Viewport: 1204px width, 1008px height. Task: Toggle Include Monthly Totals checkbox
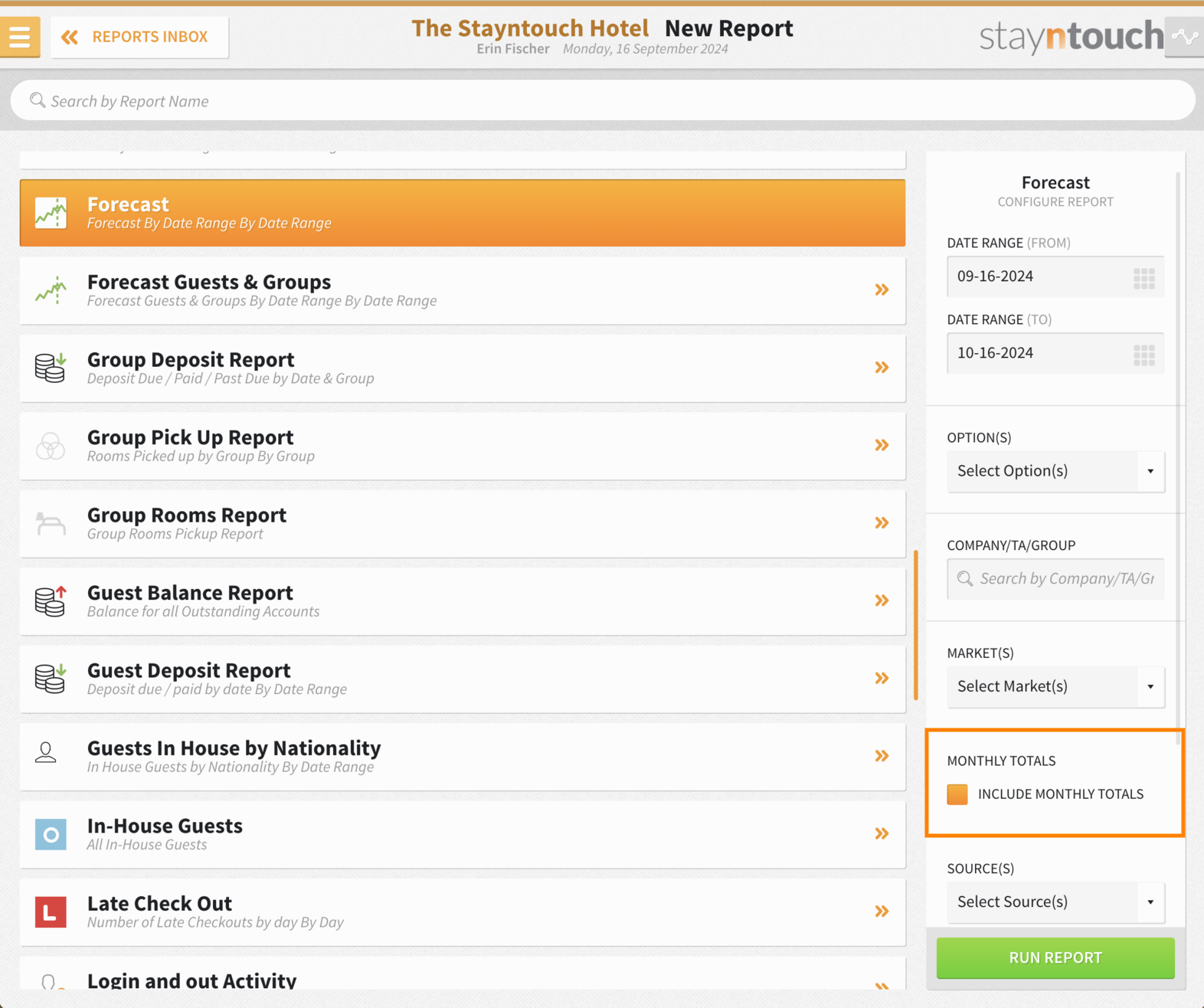coord(957,794)
